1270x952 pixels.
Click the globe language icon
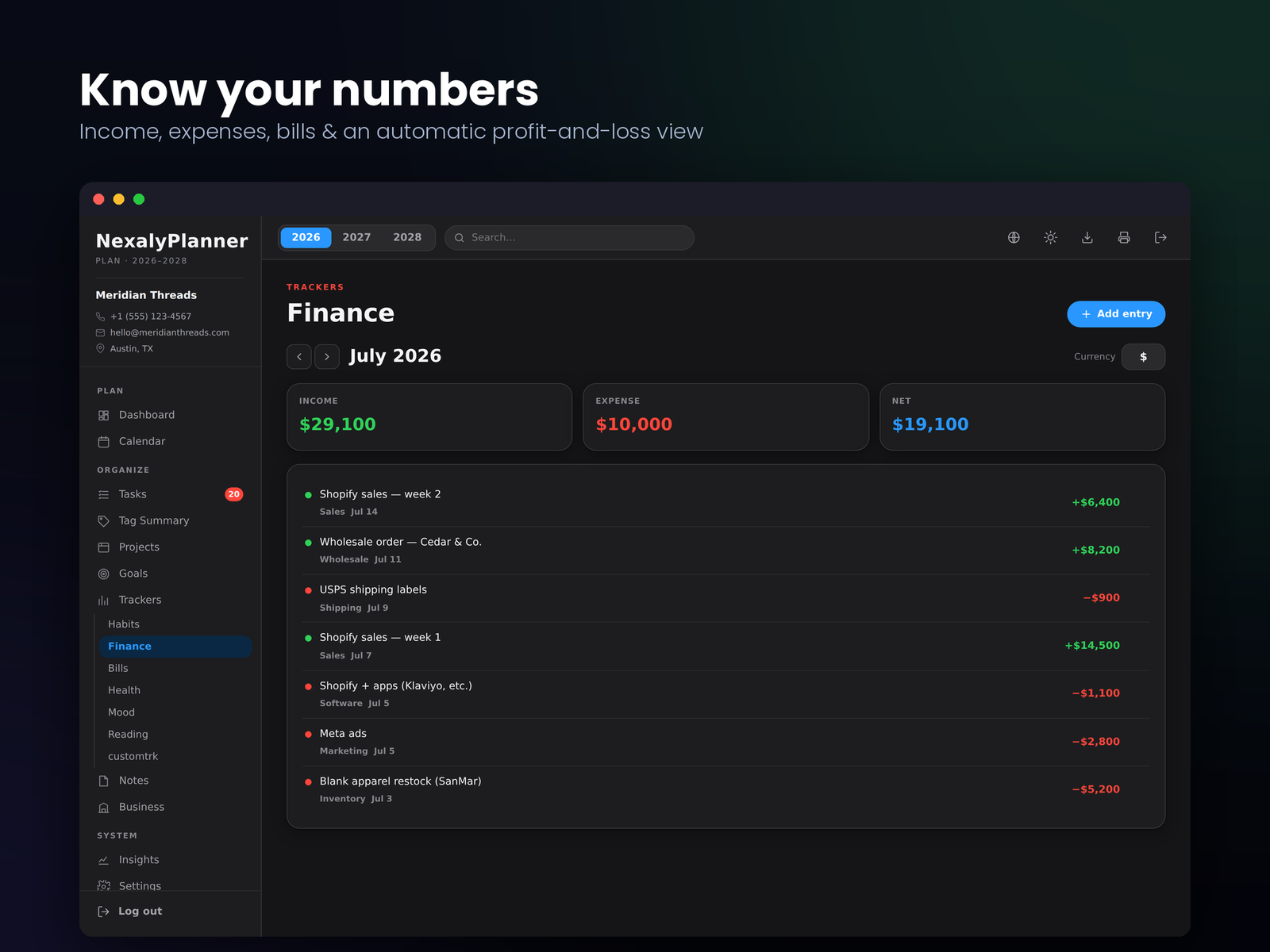[x=1014, y=237]
